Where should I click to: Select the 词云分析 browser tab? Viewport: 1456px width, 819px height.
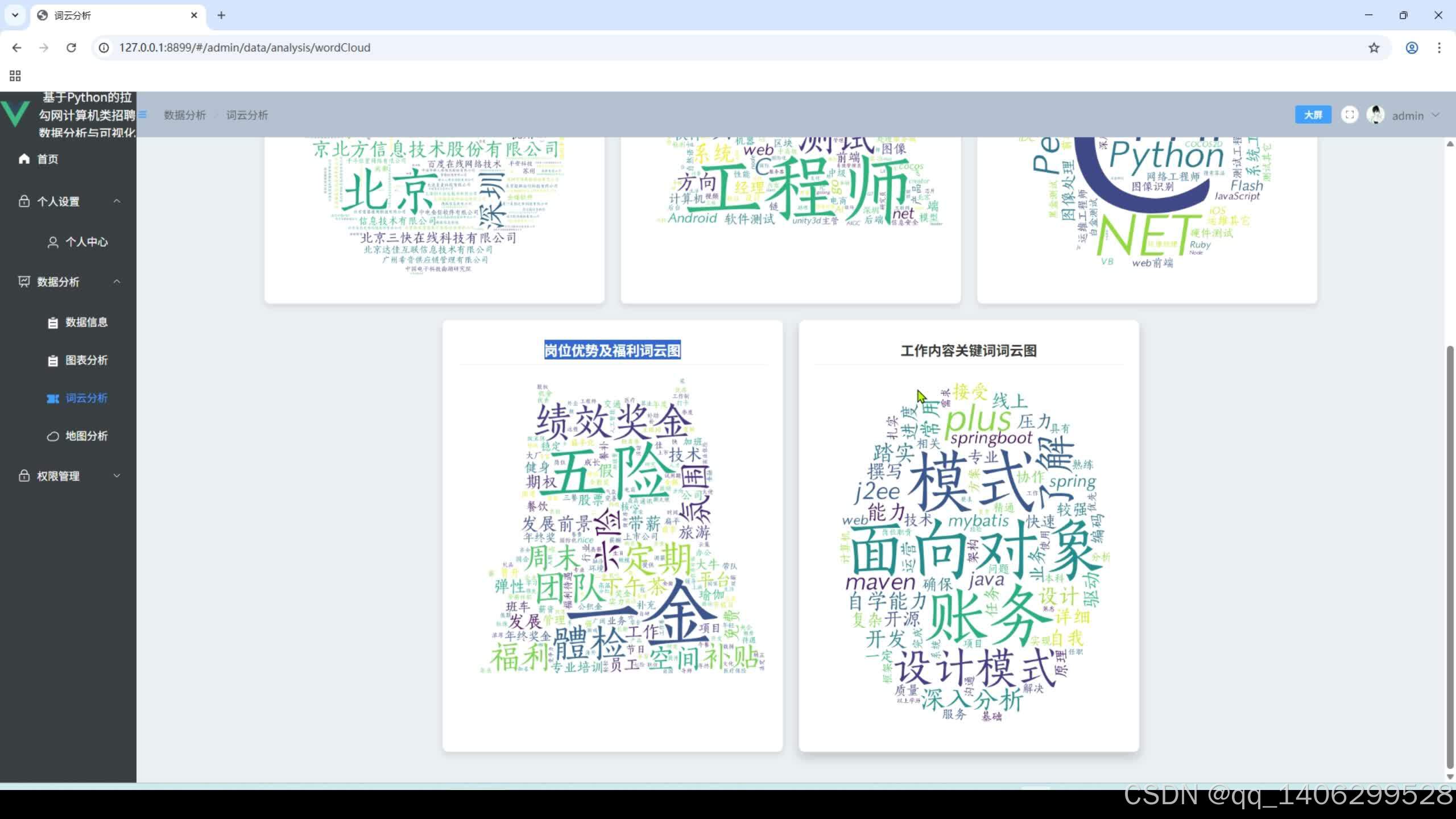point(117,15)
